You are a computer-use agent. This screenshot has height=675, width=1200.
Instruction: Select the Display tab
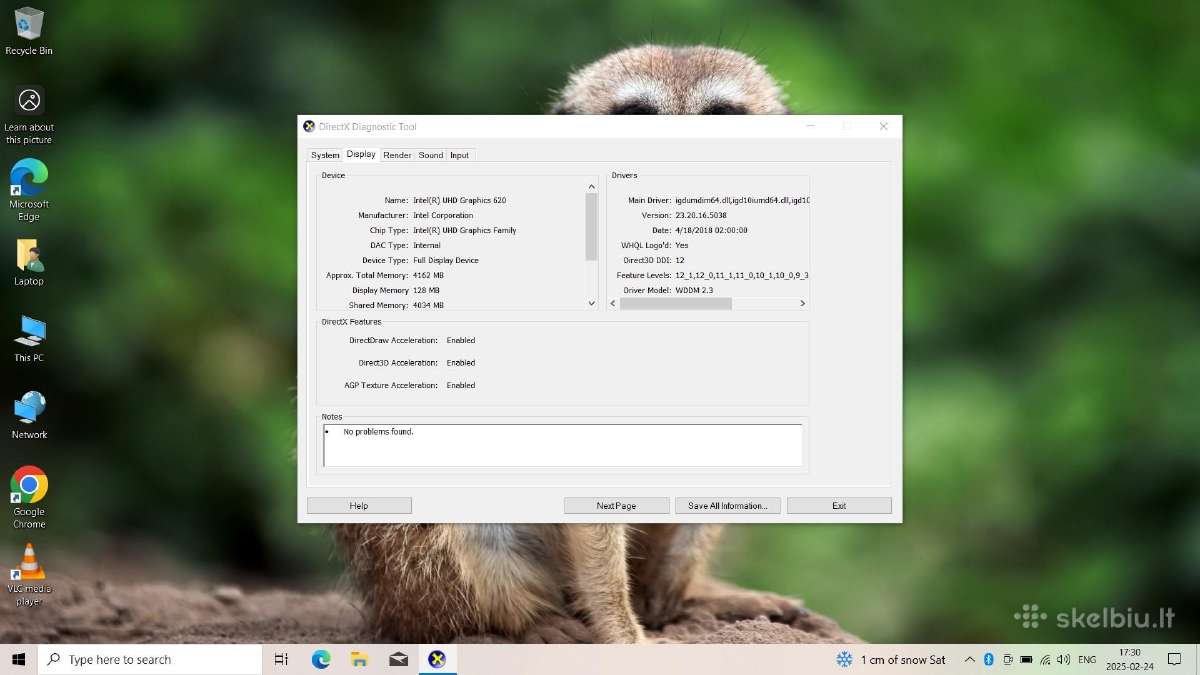click(x=361, y=154)
